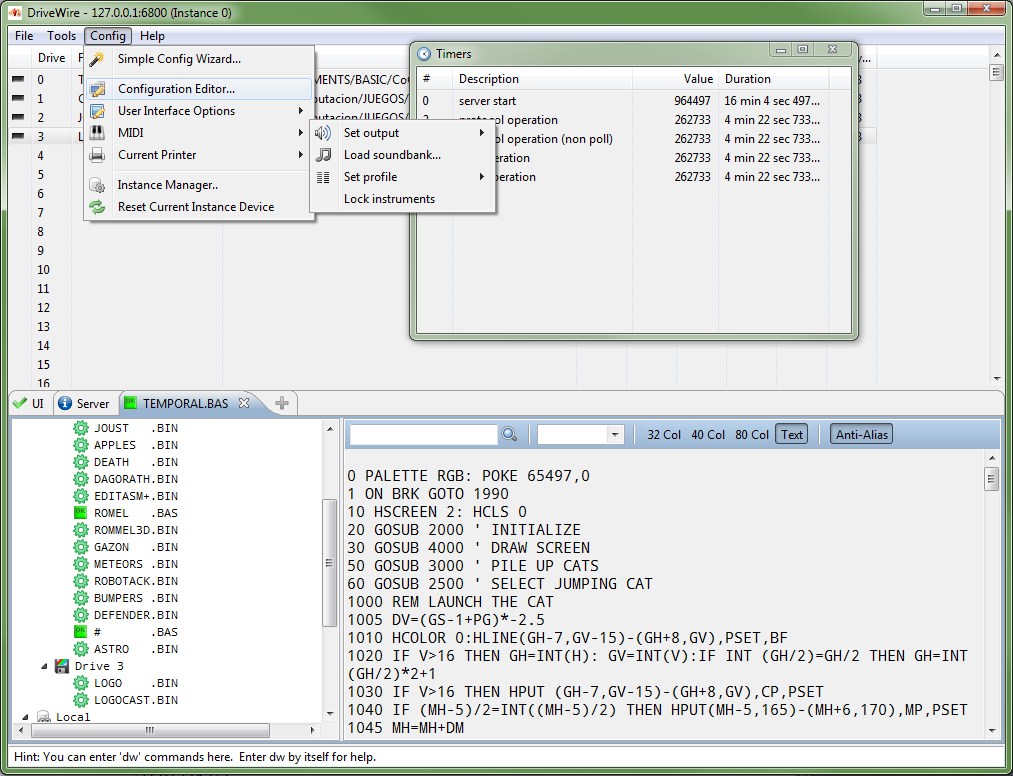Open Instance Manager from the Config menu
Screen dimensions: 1013x776
tap(167, 185)
